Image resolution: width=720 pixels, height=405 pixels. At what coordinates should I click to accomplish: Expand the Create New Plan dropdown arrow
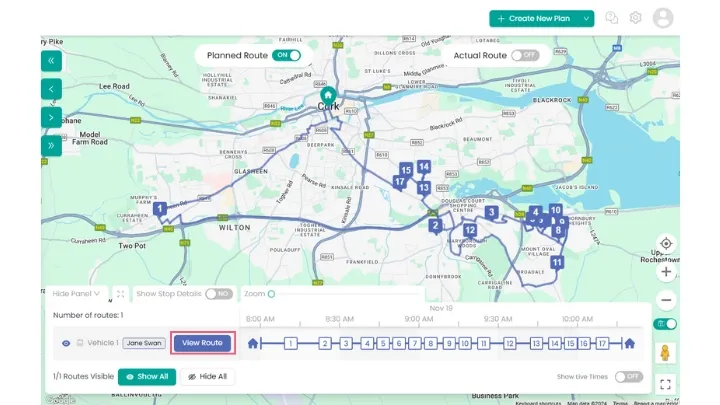pyautogui.click(x=586, y=18)
